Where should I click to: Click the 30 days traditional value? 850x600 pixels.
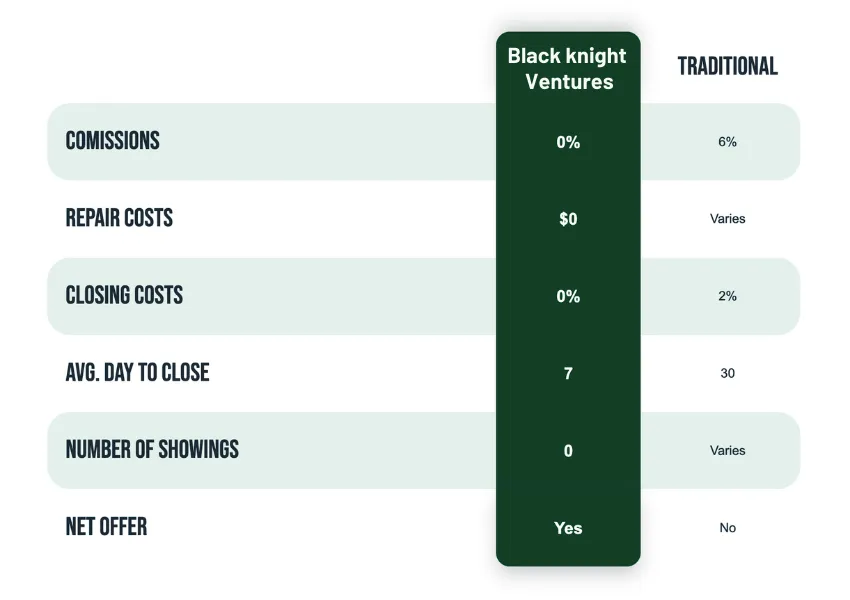(727, 373)
